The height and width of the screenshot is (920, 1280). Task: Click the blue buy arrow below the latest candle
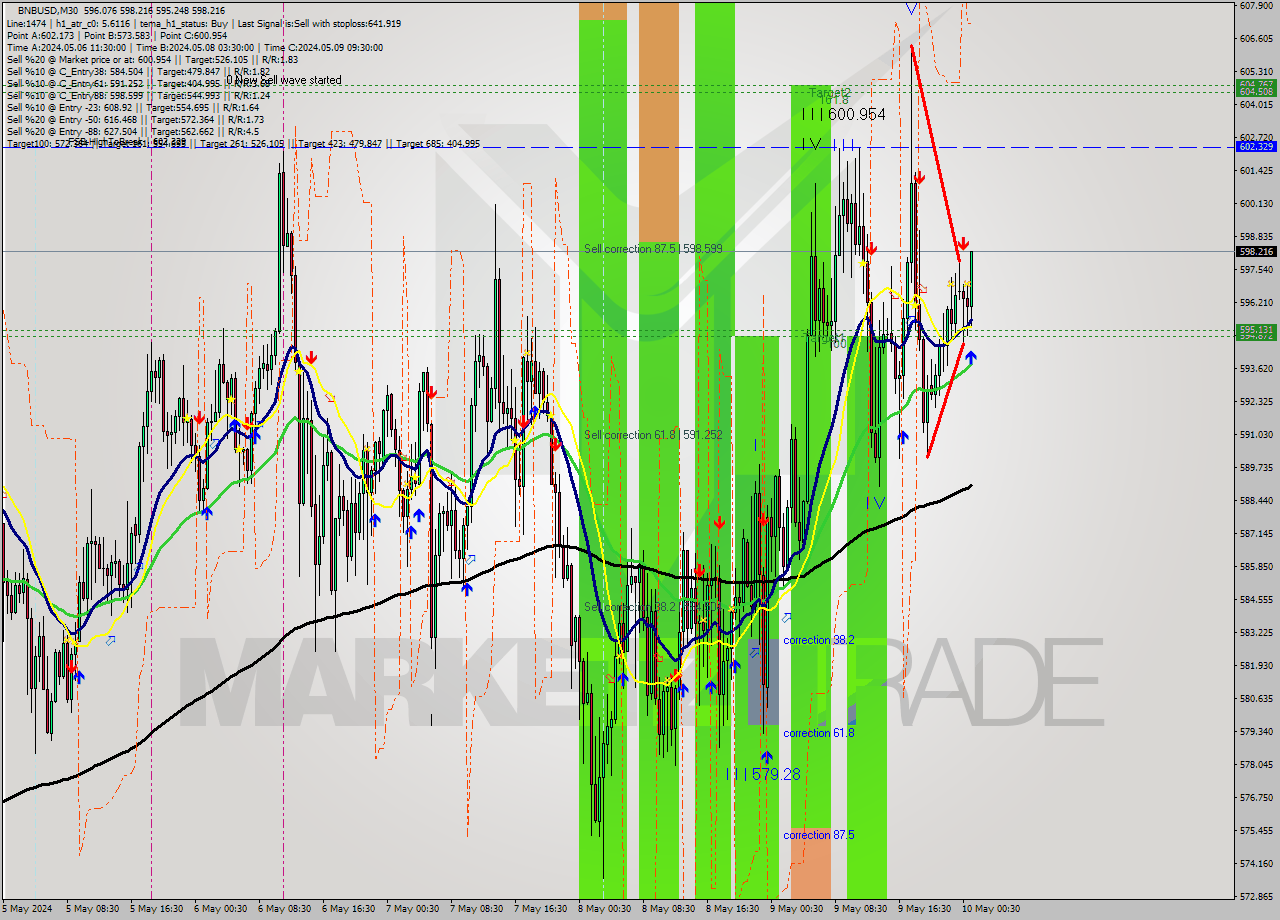[970, 357]
